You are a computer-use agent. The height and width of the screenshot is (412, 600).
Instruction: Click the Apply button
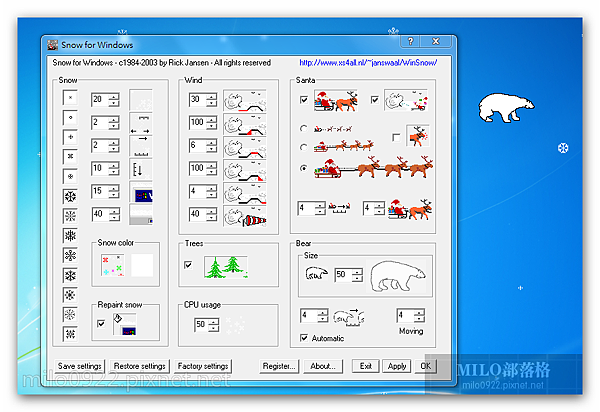[x=397, y=366]
